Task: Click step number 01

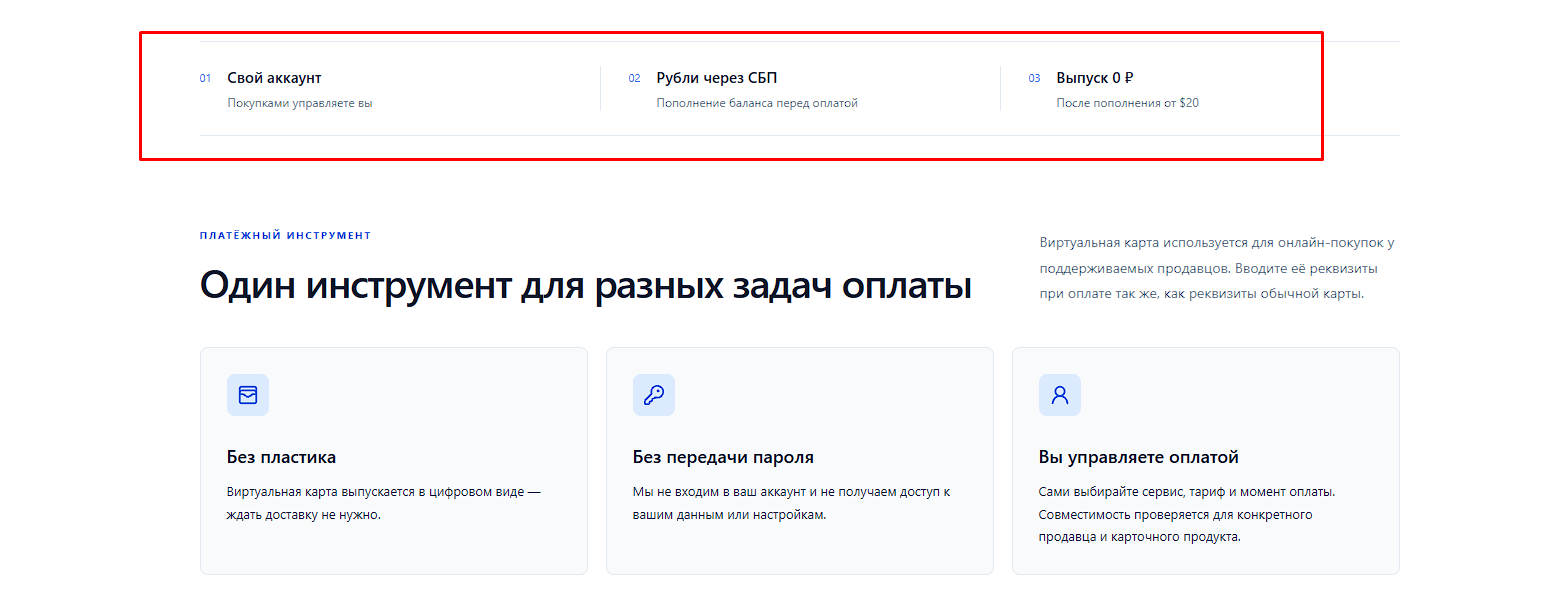Action: (206, 78)
